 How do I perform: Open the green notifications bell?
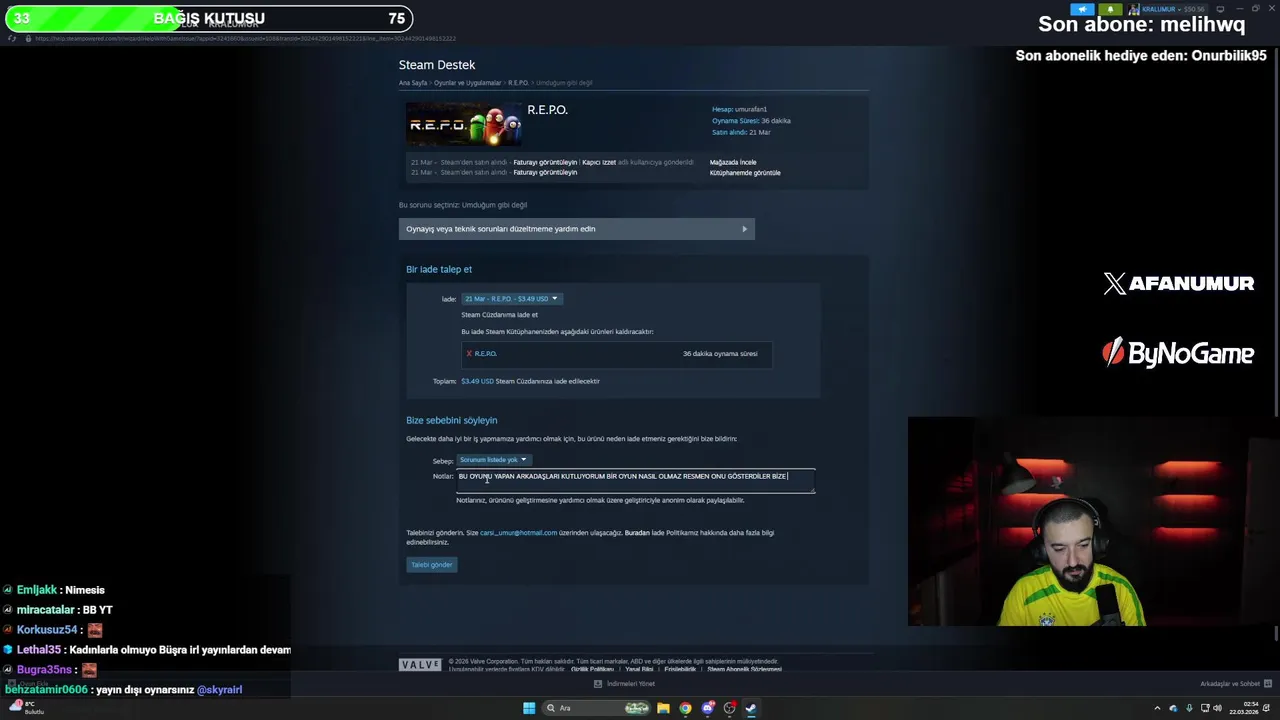coord(1110,9)
